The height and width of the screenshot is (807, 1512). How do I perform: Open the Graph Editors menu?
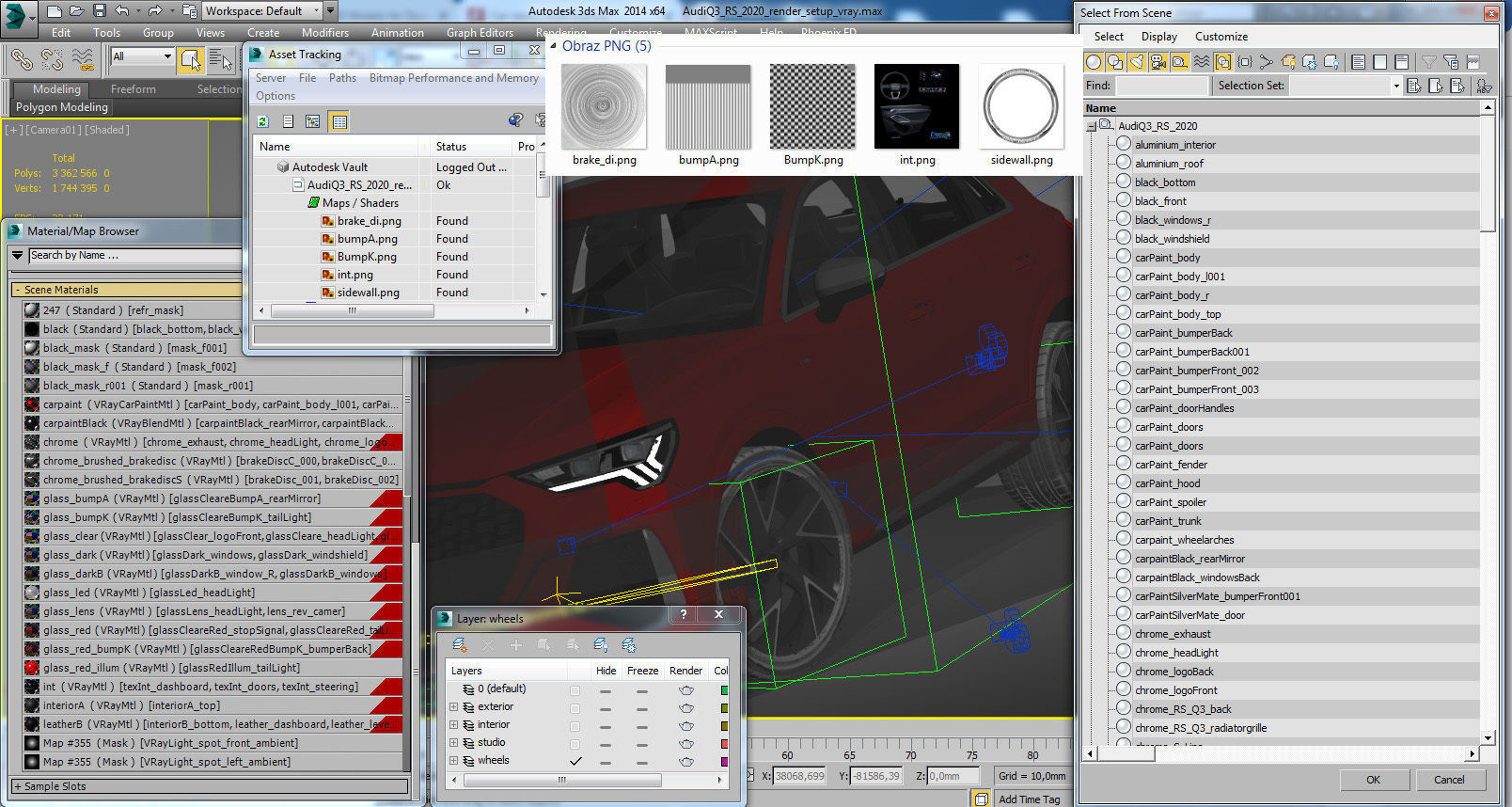480,33
